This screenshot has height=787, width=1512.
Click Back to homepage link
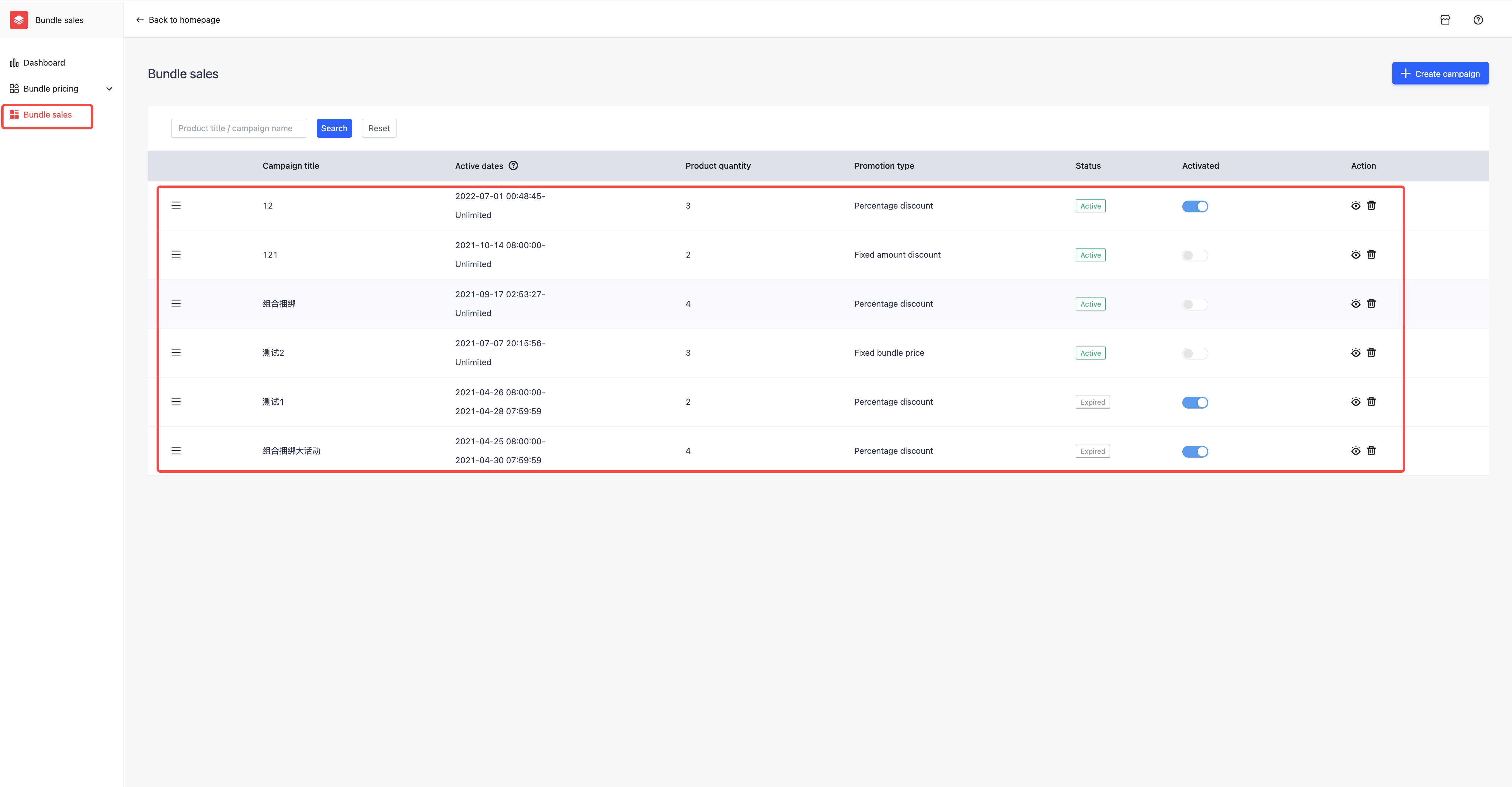pyautogui.click(x=178, y=20)
